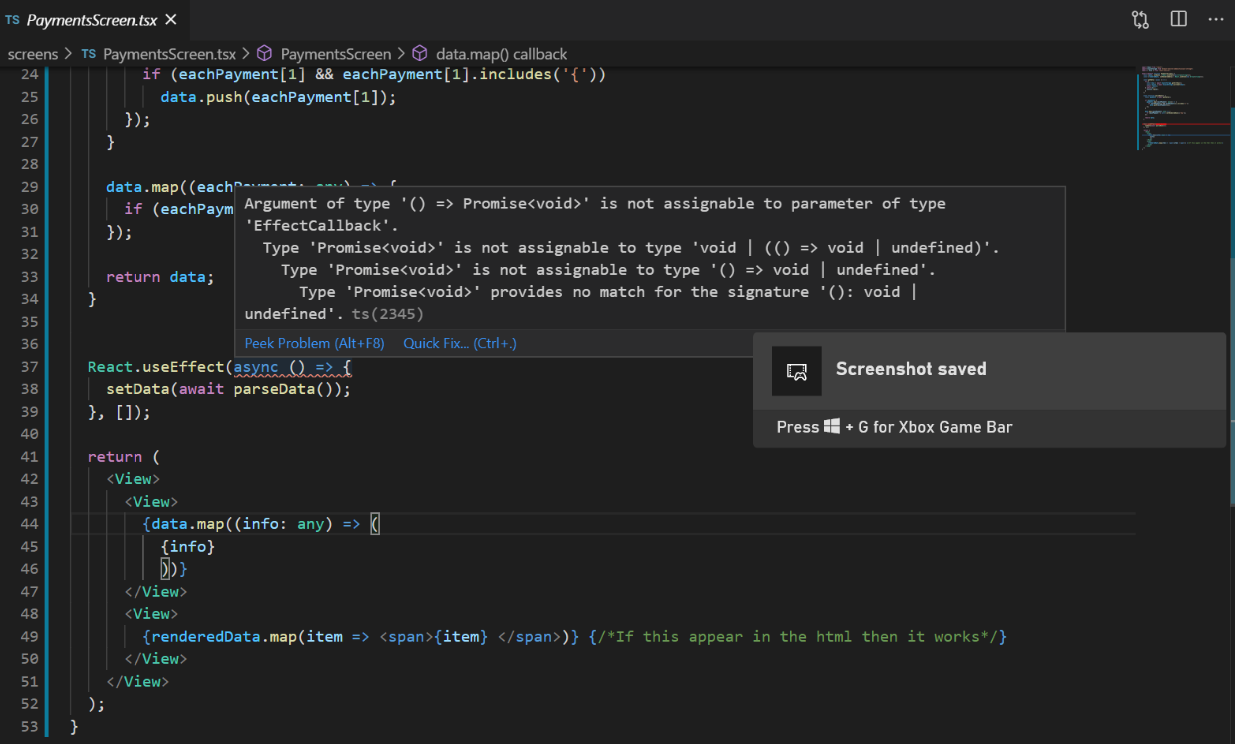Click the underlined async keyword on line 37
This screenshot has height=744, width=1235.
pos(256,367)
